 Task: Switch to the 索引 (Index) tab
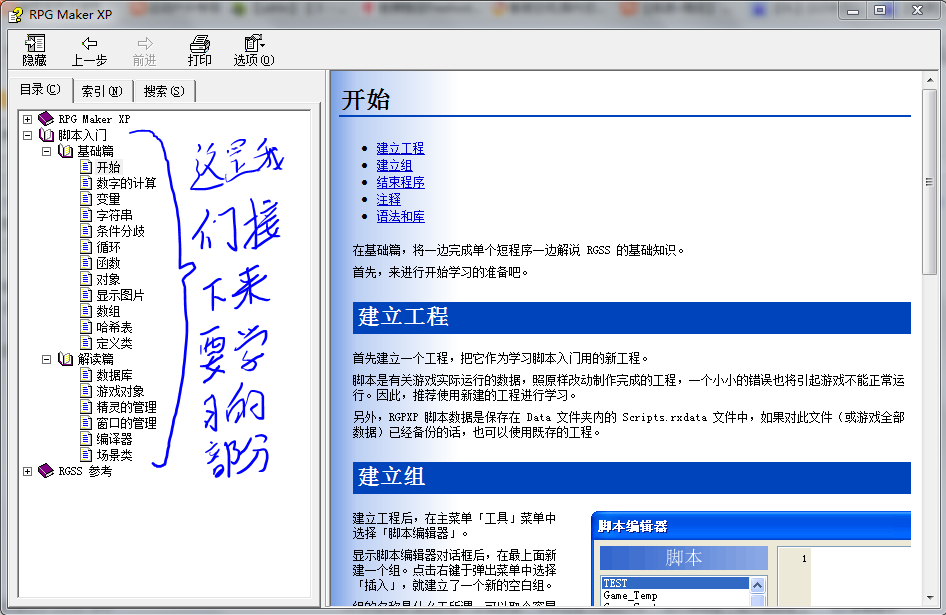(102, 91)
